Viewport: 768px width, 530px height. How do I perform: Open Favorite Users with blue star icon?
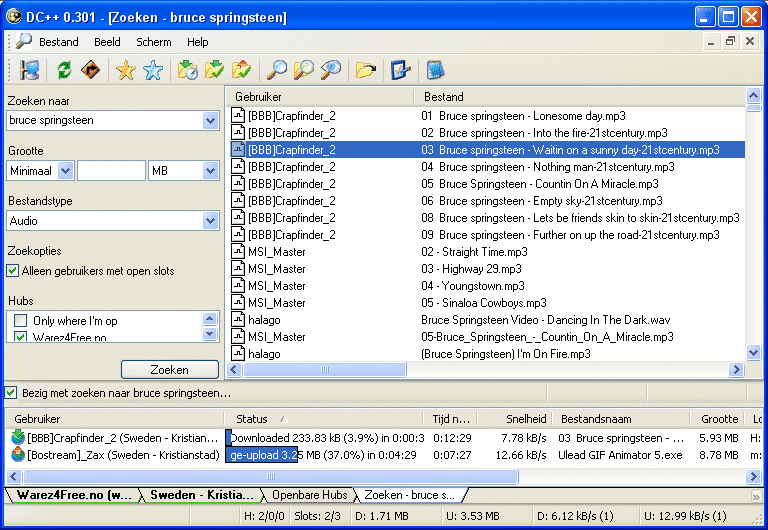click(153, 70)
